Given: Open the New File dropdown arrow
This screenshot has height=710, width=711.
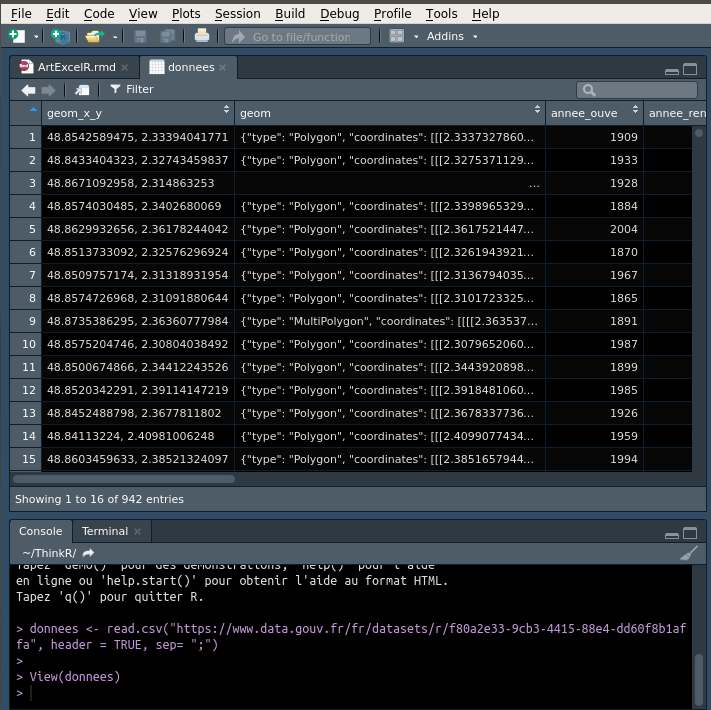Looking at the screenshot, I should point(36,37).
